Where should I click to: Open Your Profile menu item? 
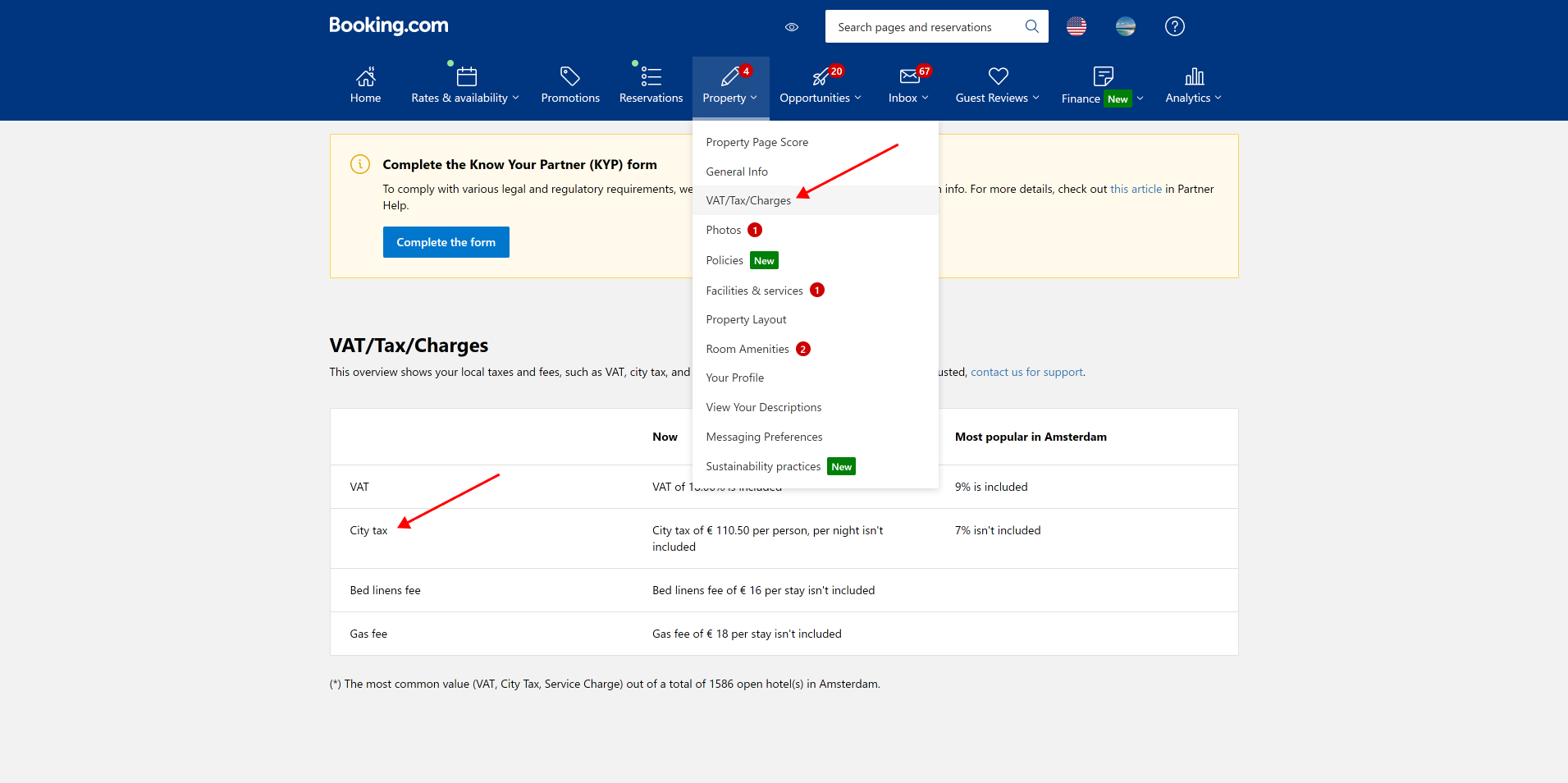(x=816, y=378)
